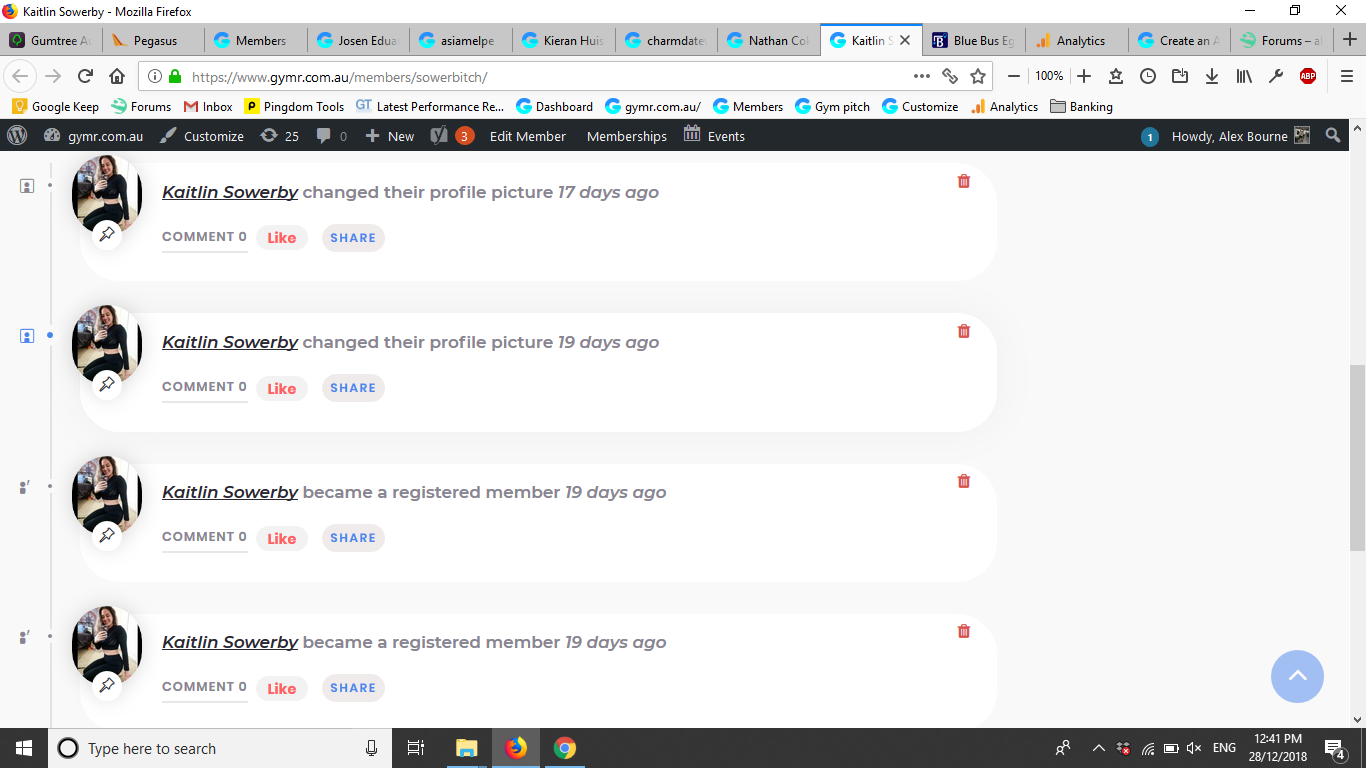1366x768 pixels.
Task: Open the Firefox hamburger menu
Action: [1346, 76]
